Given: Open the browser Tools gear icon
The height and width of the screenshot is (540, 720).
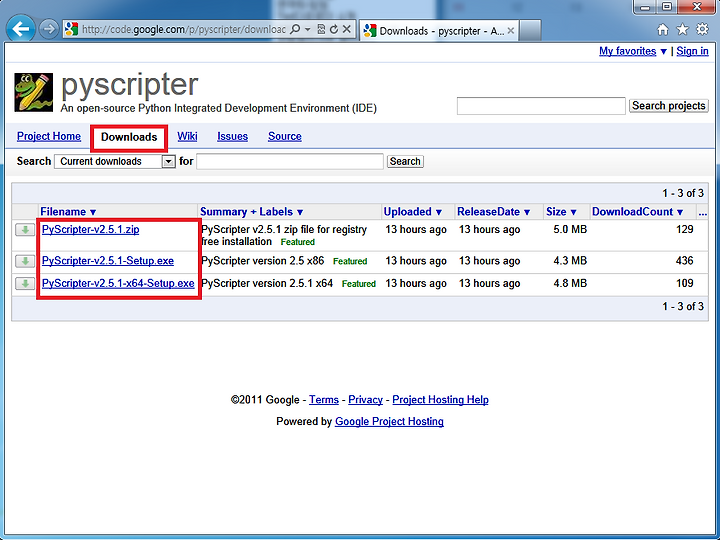Looking at the screenshot, I should click(703, 29).
